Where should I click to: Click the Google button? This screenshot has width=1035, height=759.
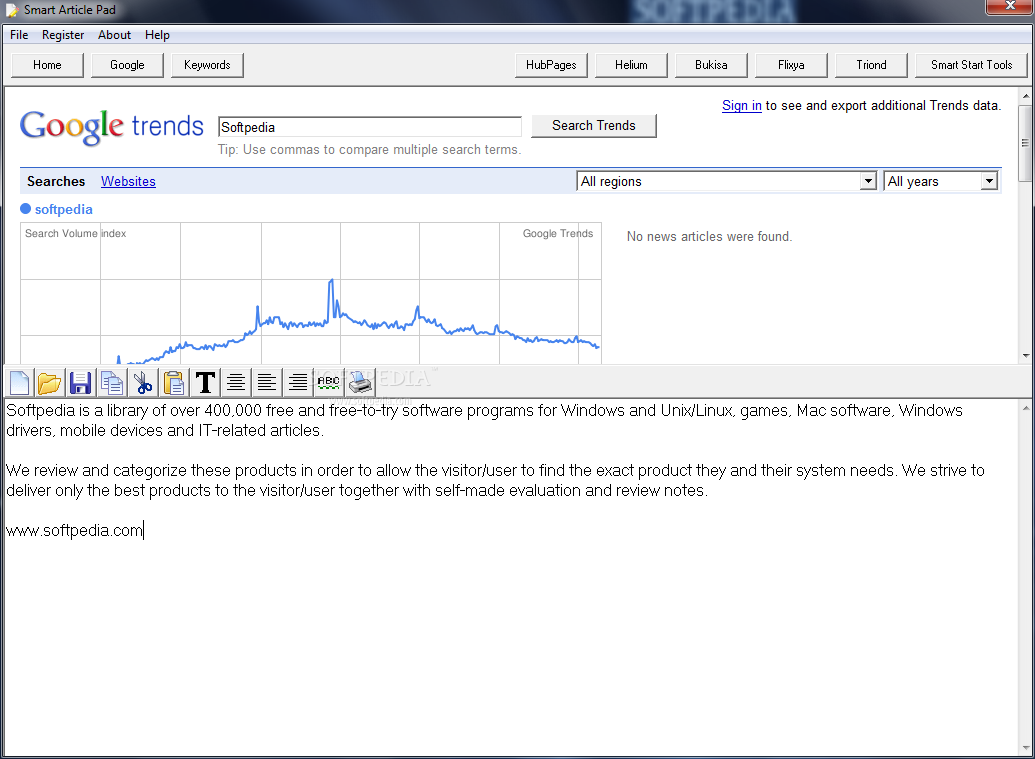(127, 65)
